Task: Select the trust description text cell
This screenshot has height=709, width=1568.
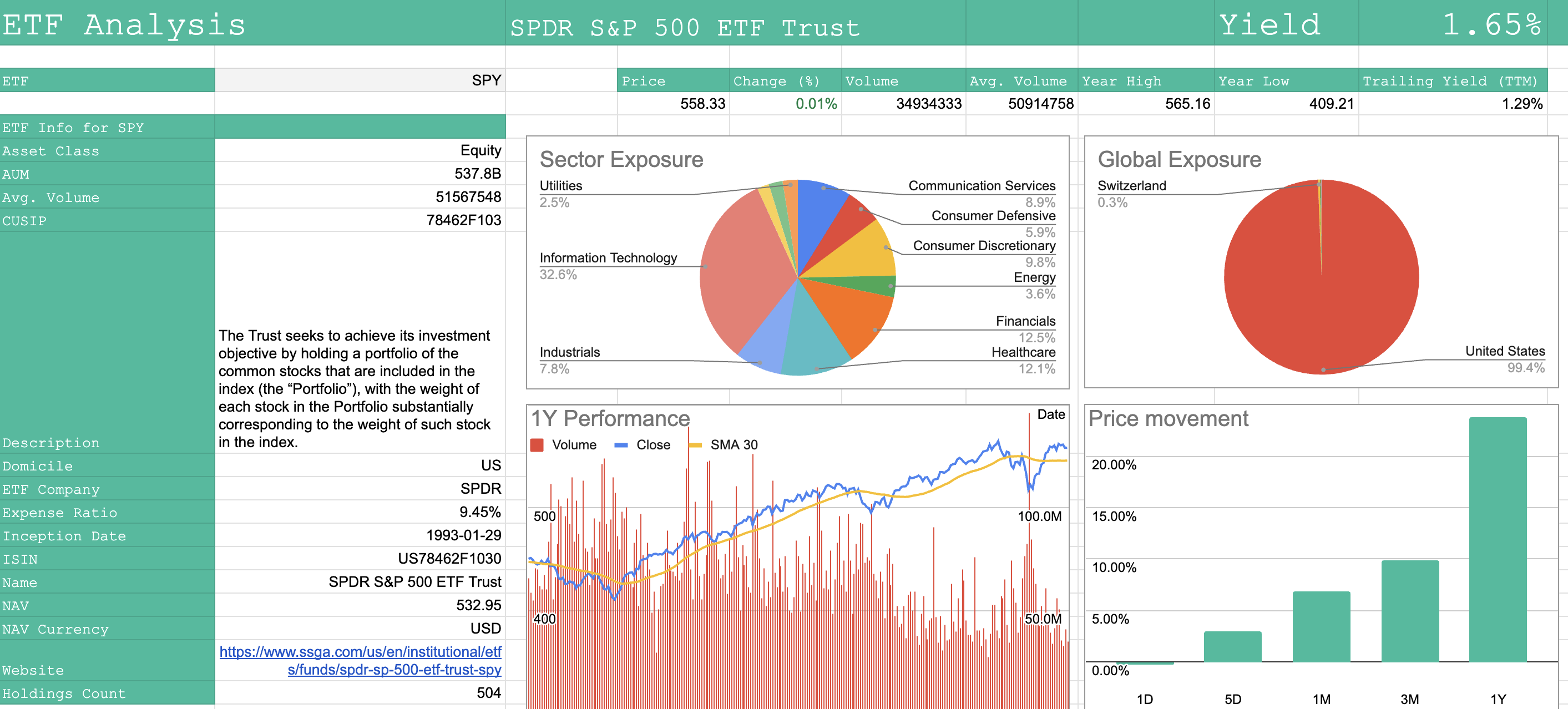Action: [360, 342]
